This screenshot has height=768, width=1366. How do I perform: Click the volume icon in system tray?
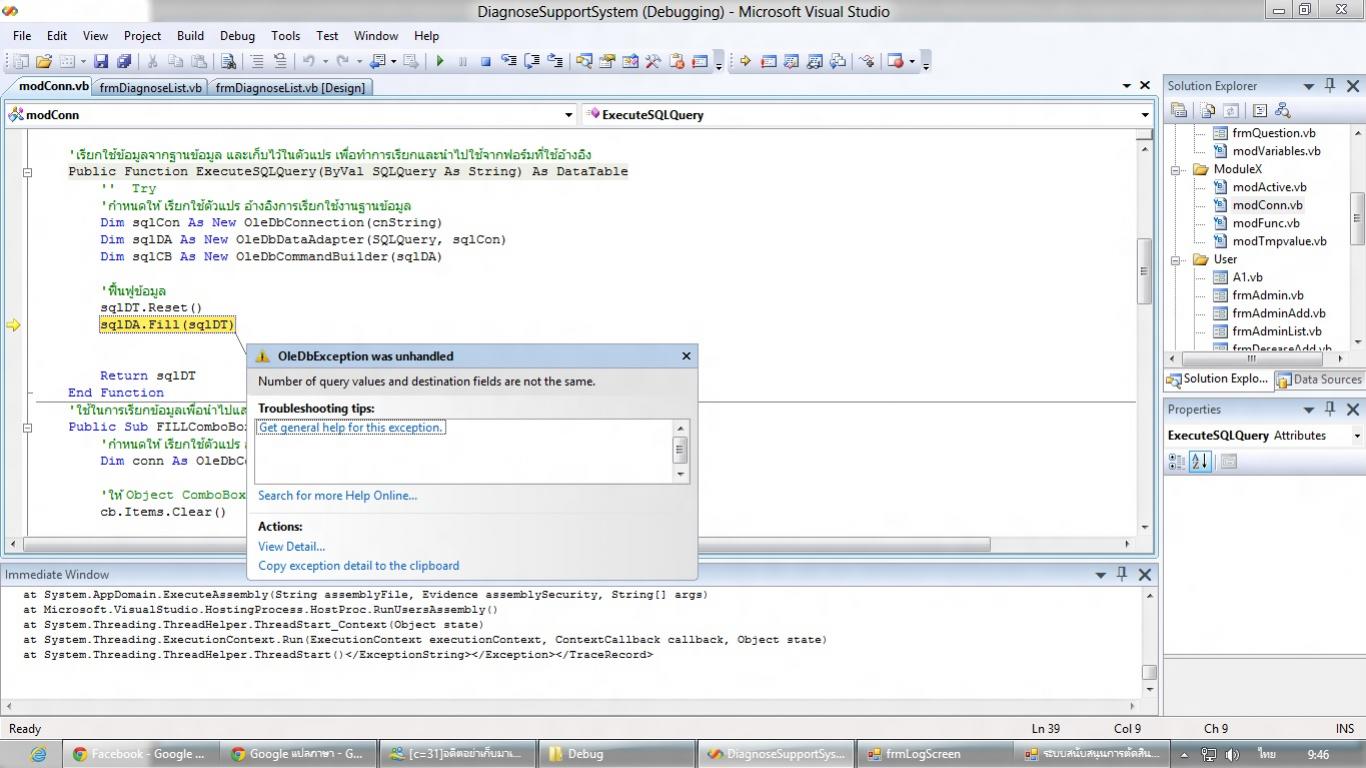1232,755
